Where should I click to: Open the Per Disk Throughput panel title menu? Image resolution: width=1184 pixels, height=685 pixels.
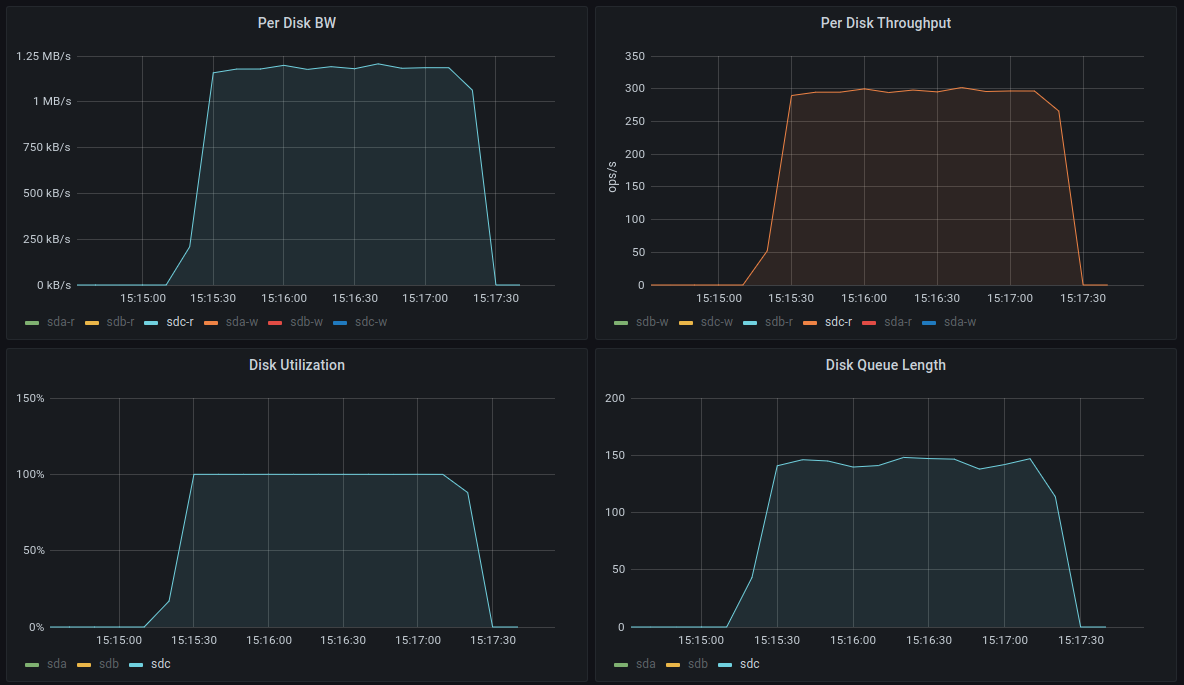tap(886, 23)
